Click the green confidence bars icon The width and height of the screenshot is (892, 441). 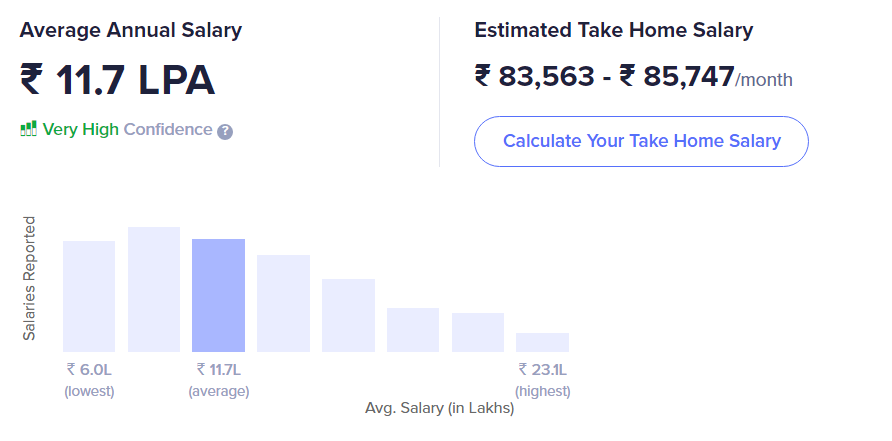(28, 129)
